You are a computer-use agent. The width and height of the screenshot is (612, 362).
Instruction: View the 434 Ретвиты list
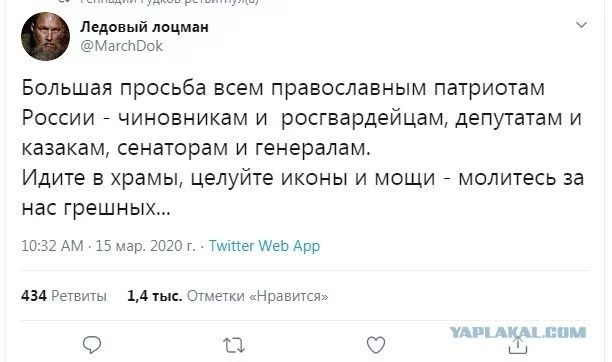(x=64, y=296)
